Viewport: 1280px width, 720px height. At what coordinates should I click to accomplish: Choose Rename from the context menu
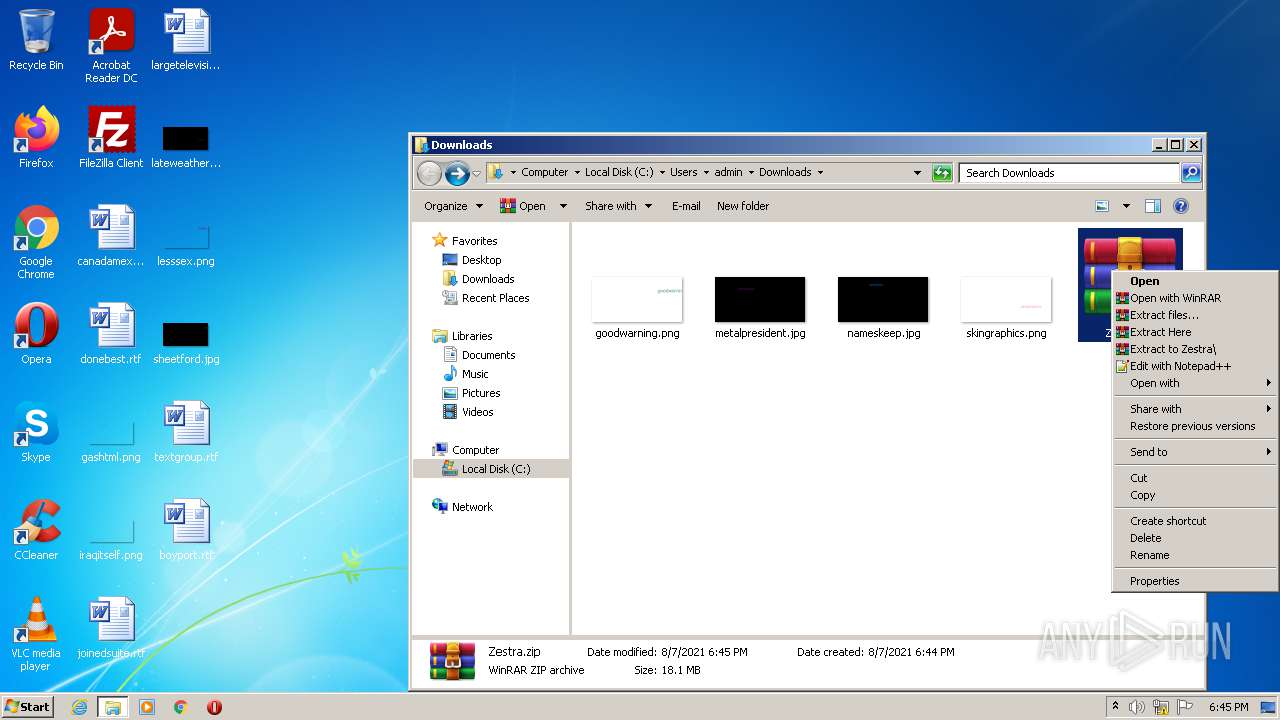[1195, 555]
